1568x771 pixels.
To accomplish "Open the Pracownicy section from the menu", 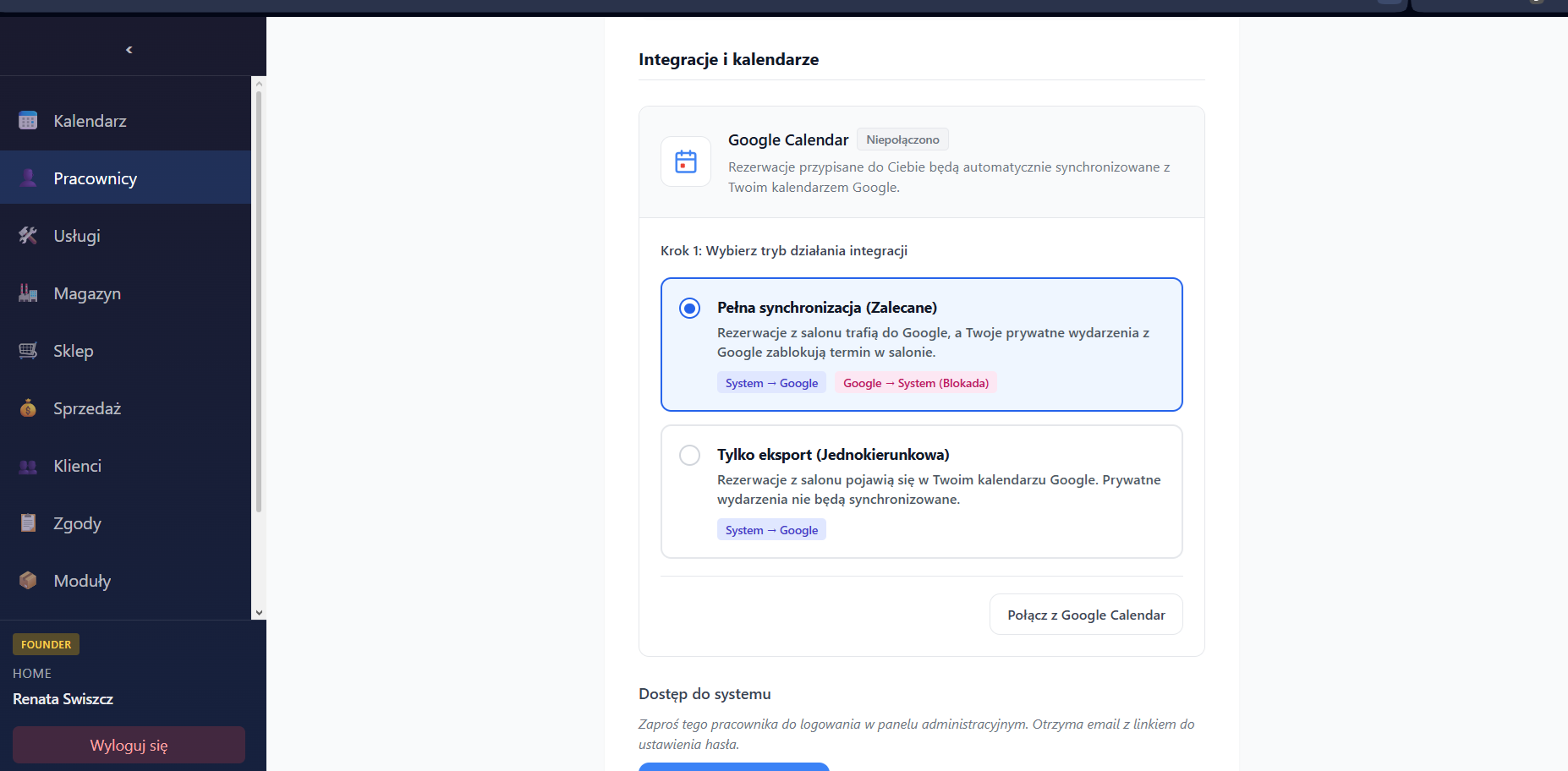I will (95, 178).
